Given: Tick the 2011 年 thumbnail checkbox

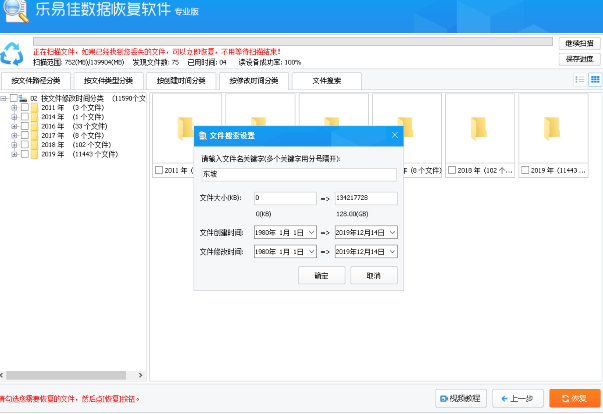Looking at the screenshot, I should point(159,170).
